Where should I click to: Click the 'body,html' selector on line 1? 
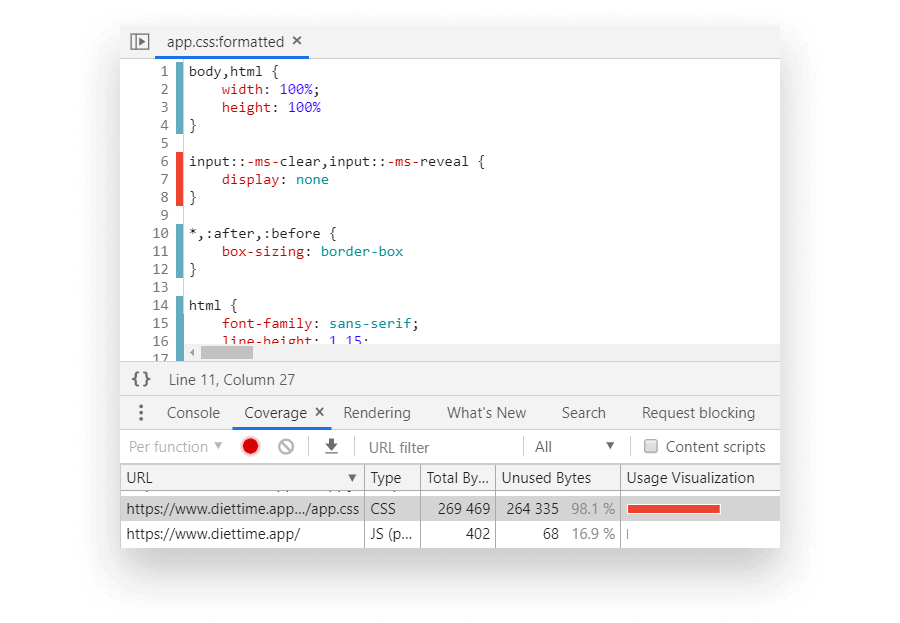coord(226,72)
